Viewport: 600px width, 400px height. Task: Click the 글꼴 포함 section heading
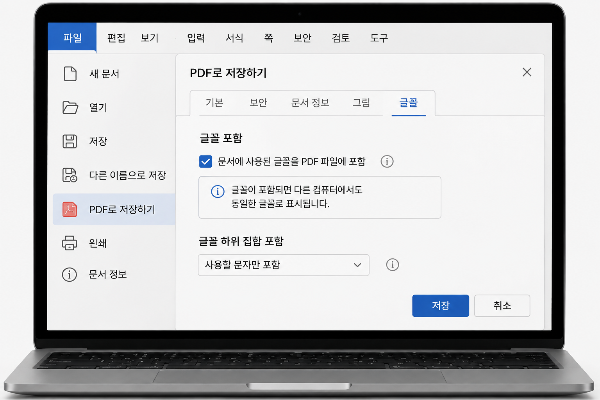pos(221,138)
